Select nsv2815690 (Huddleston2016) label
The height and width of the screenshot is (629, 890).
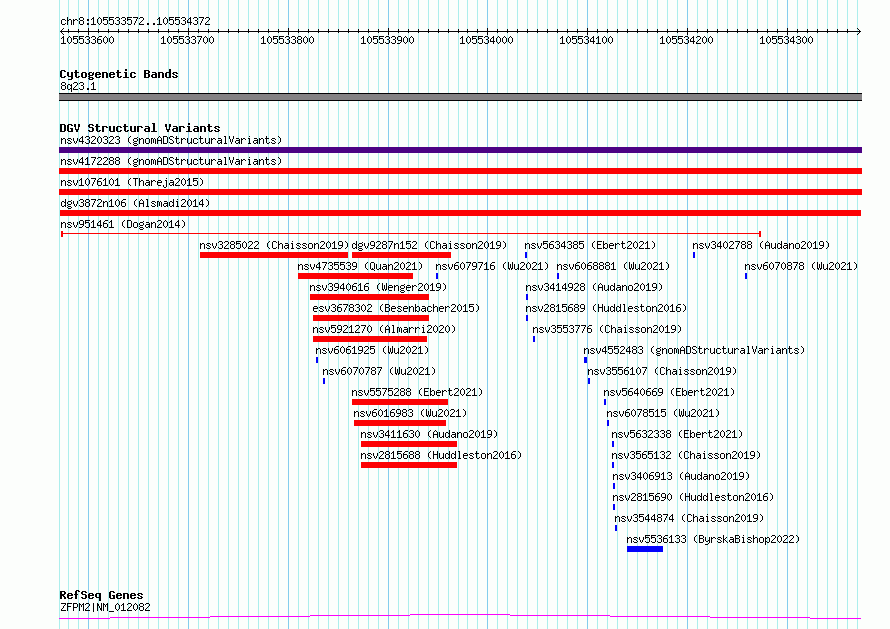click(693, 497)
